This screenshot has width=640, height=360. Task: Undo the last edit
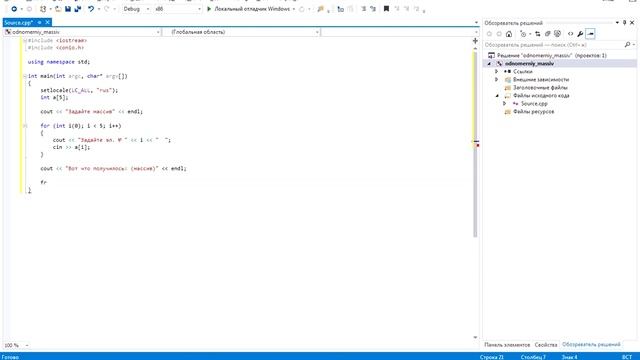pos(91,9)
